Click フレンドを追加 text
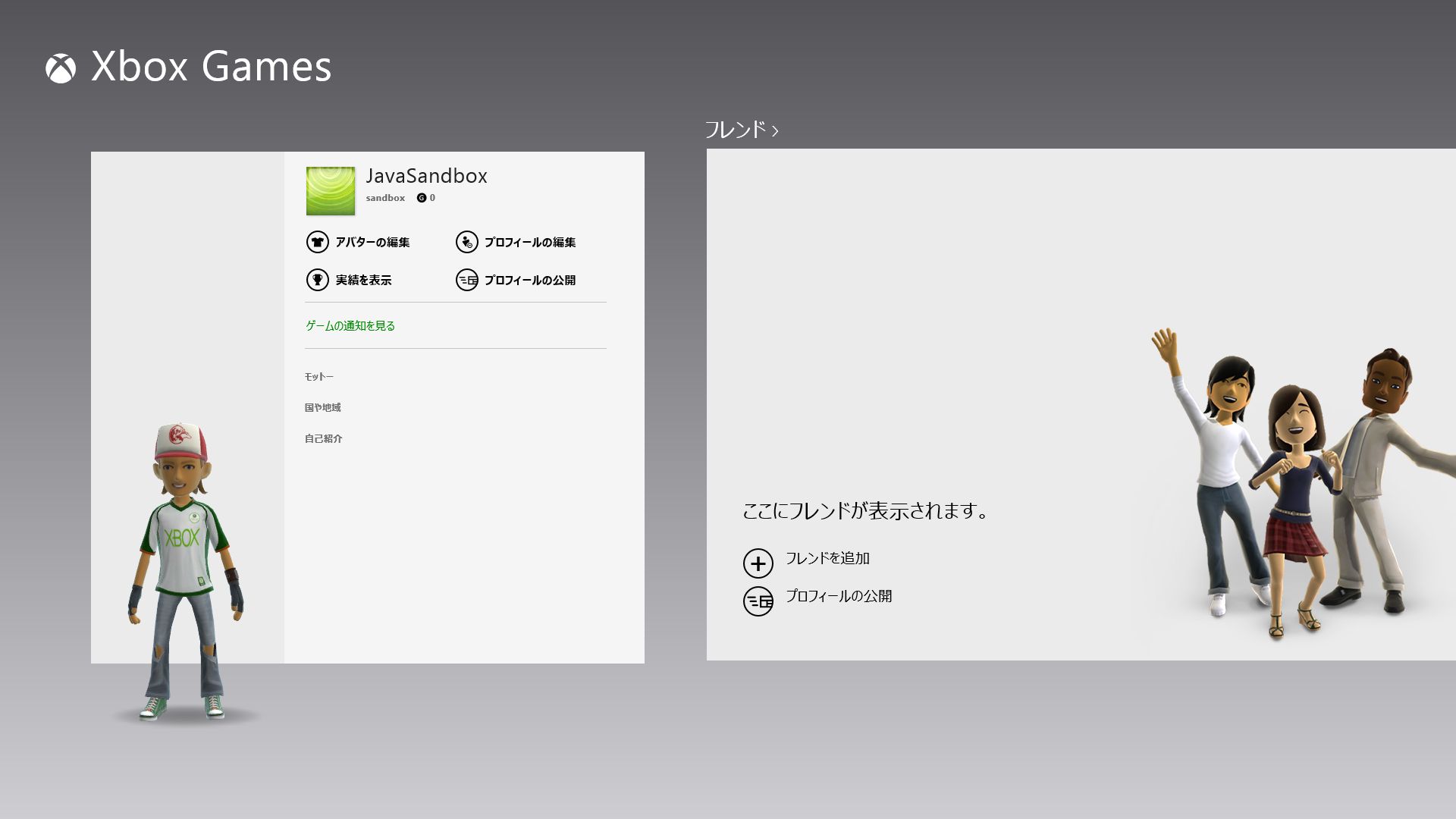This screenshot has height=819, width=1456. pyautogui.click(x=827, y=558)
